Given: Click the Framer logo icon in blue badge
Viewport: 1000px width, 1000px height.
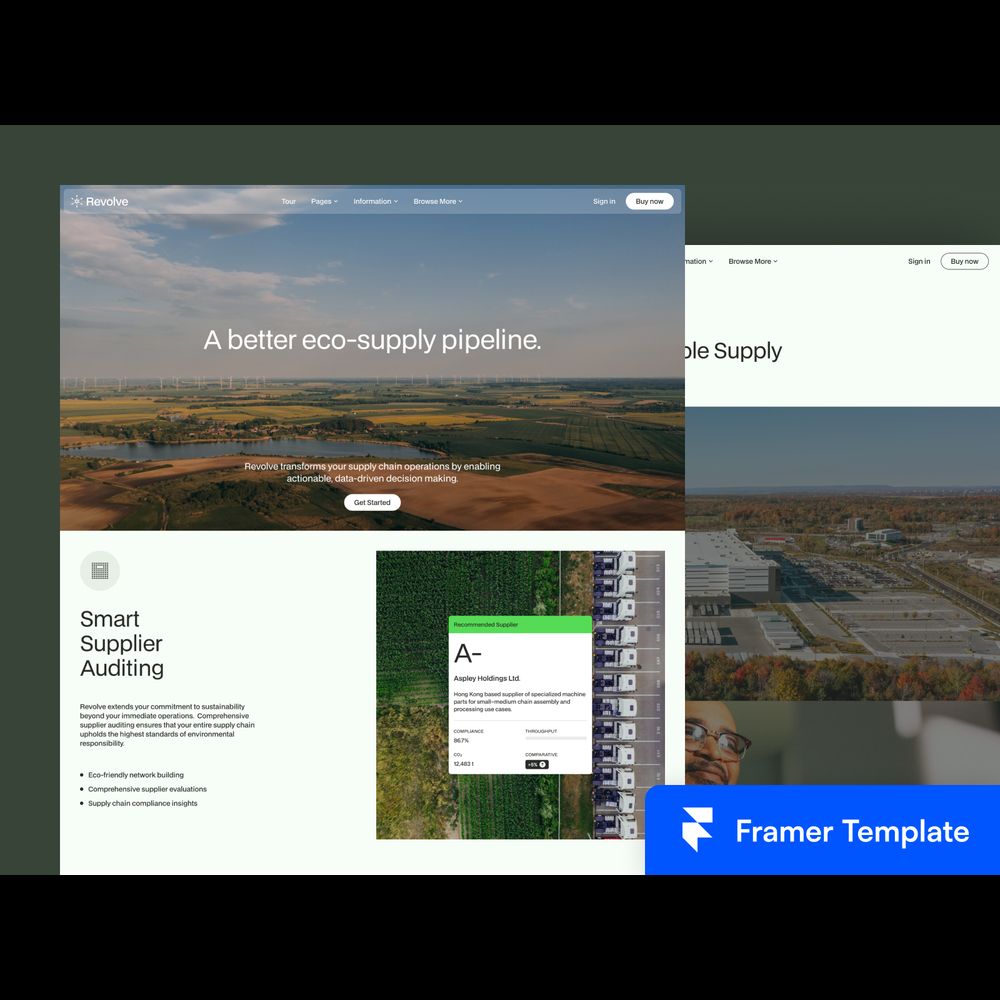Looking at the screenshot, I should [x=697, y=831].
